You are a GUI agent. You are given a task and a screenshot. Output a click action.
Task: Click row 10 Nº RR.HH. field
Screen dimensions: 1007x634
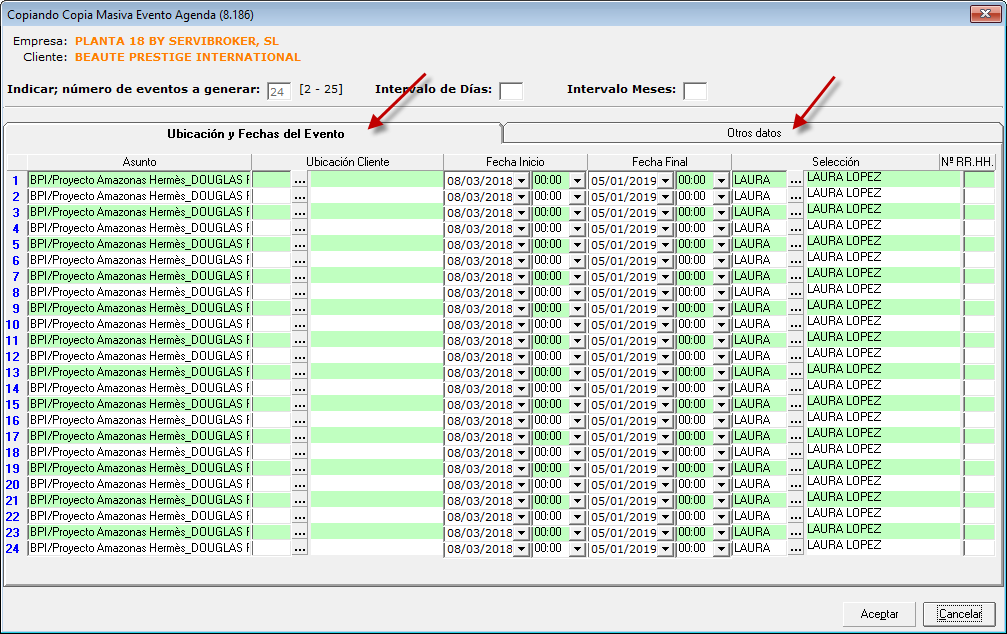pos(979,324)
